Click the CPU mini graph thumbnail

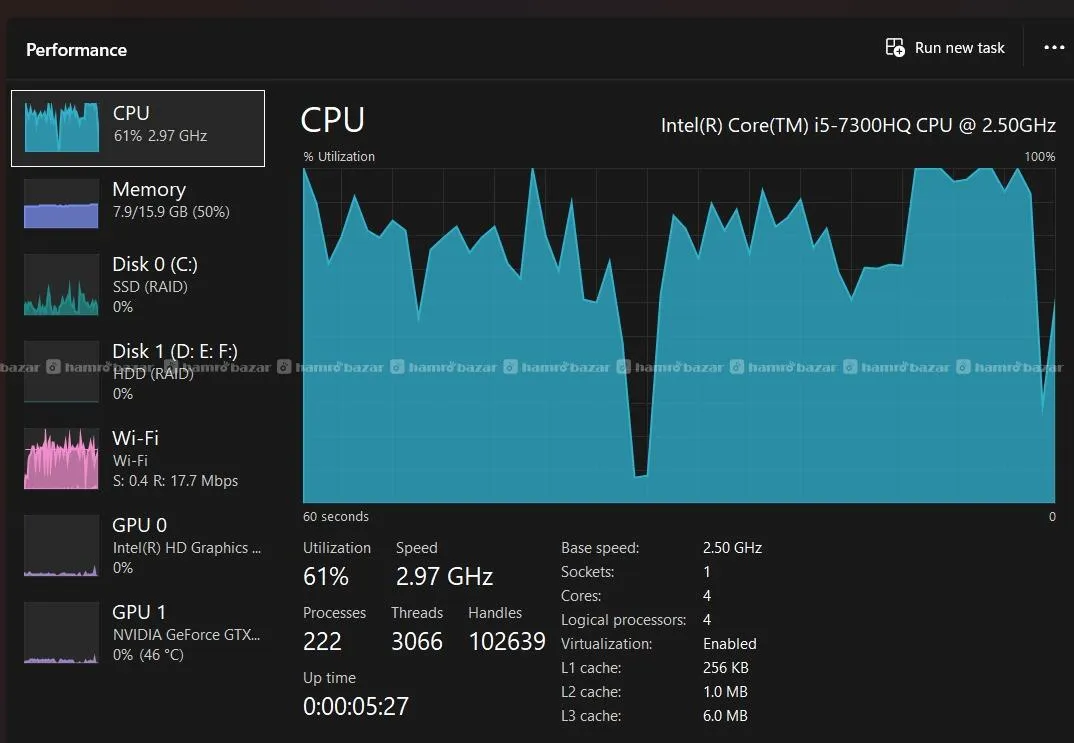point(61,127)
